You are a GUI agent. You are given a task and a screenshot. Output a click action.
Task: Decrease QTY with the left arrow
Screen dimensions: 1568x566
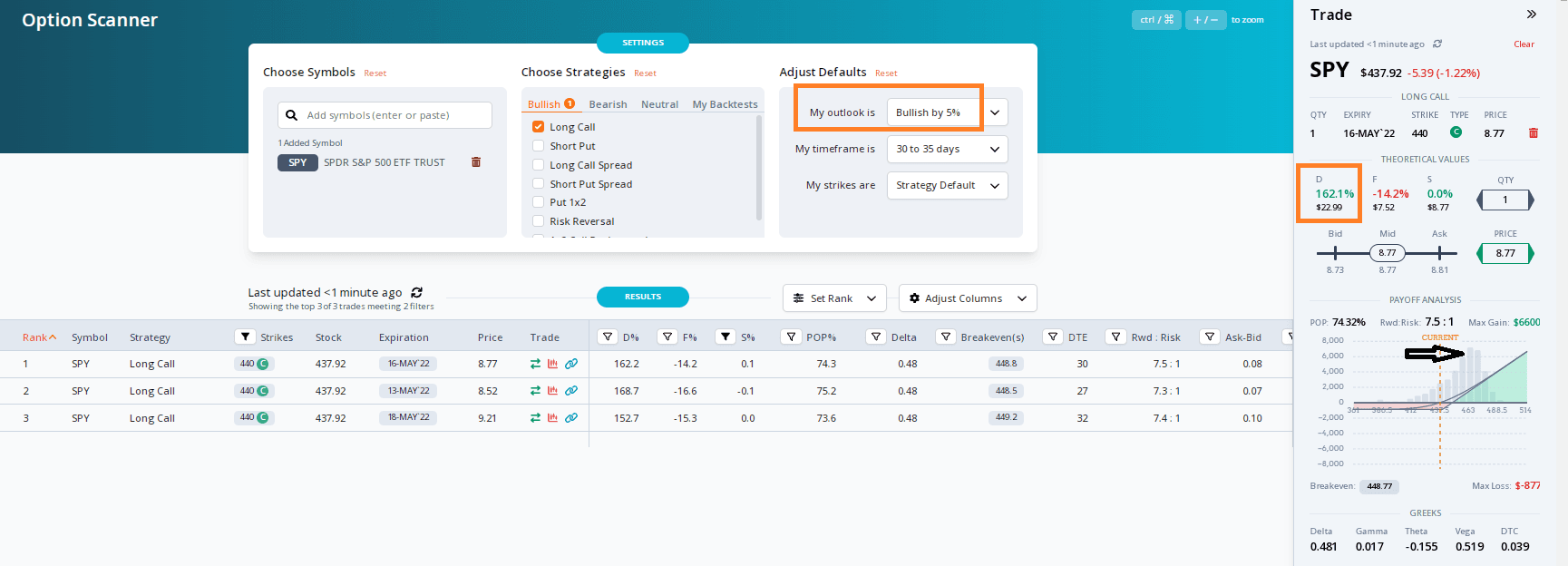(x=1481, y=200)
